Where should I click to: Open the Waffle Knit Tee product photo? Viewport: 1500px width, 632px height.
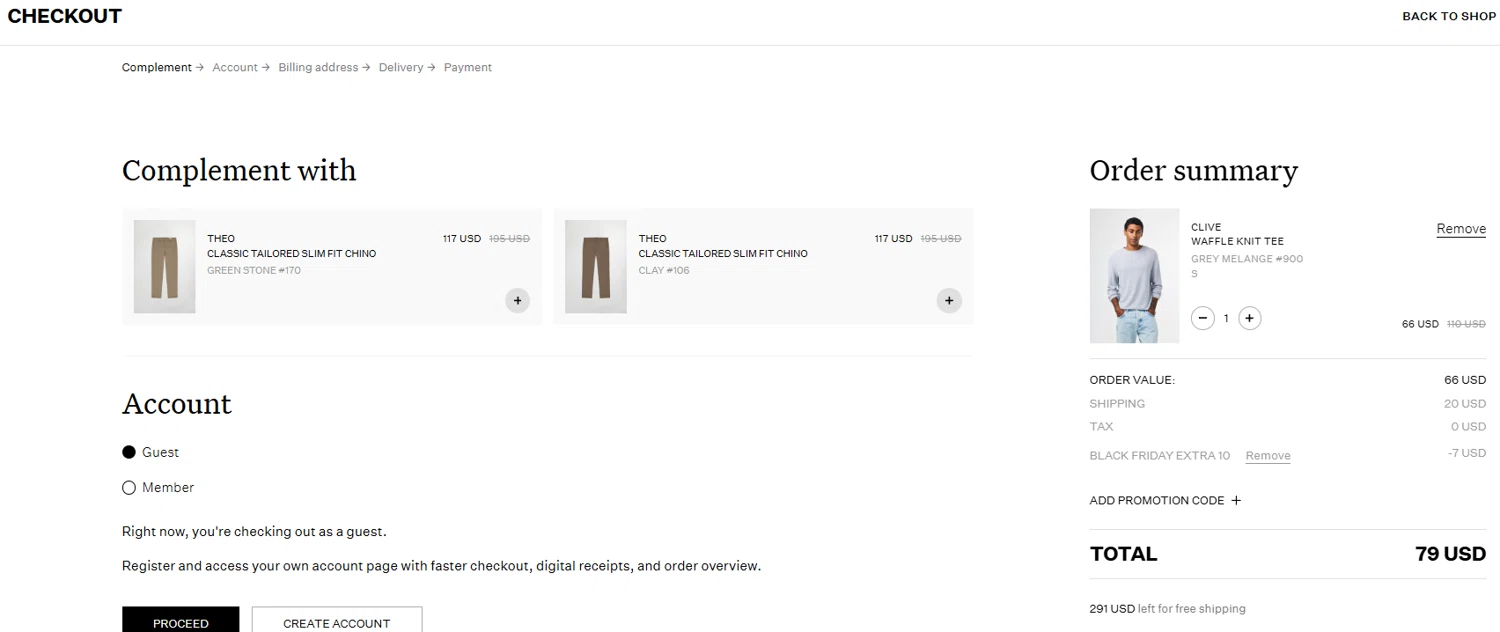tap(1134, 276)
